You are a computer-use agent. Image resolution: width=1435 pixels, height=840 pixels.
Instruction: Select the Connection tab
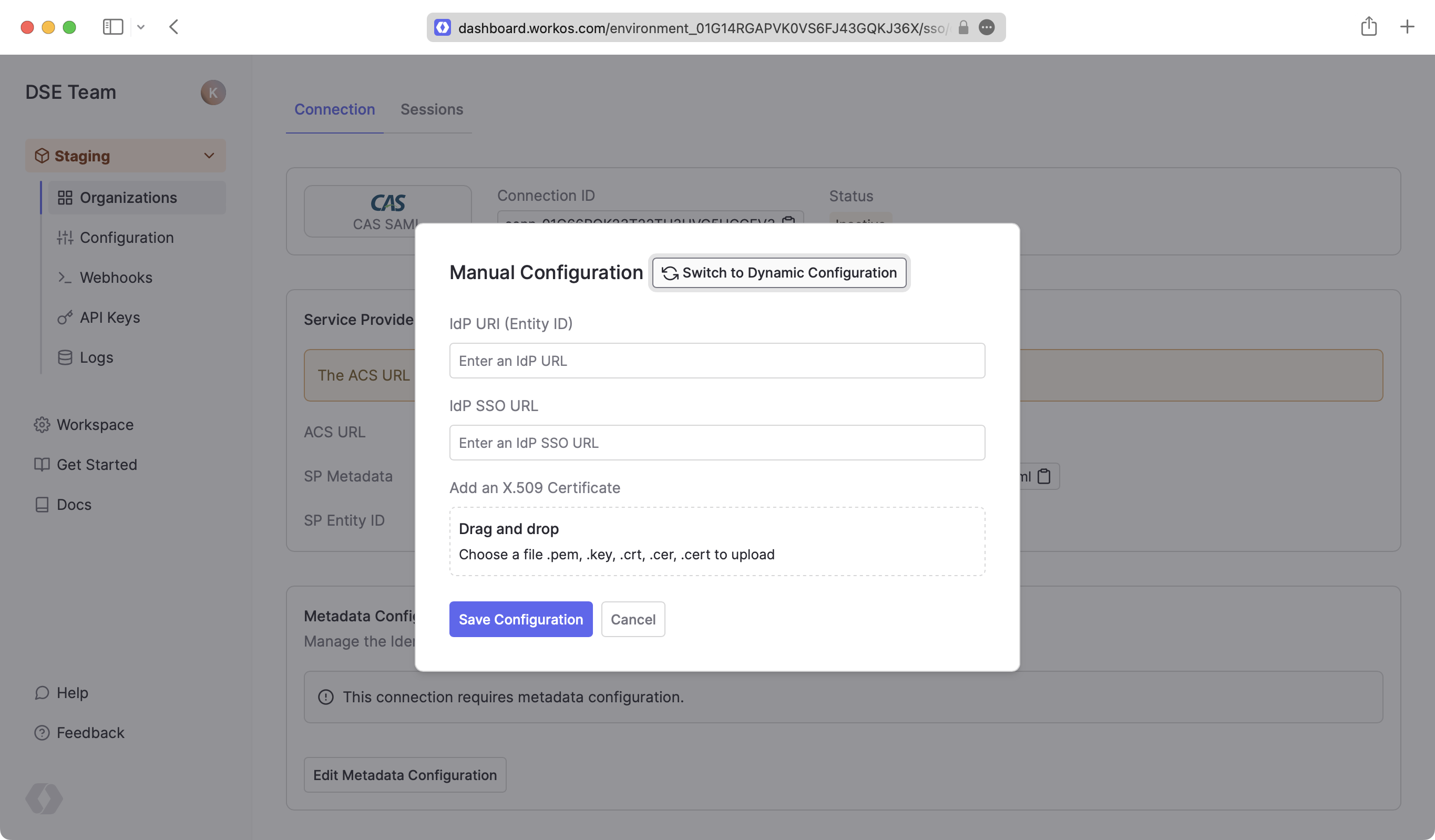point(334,109)
